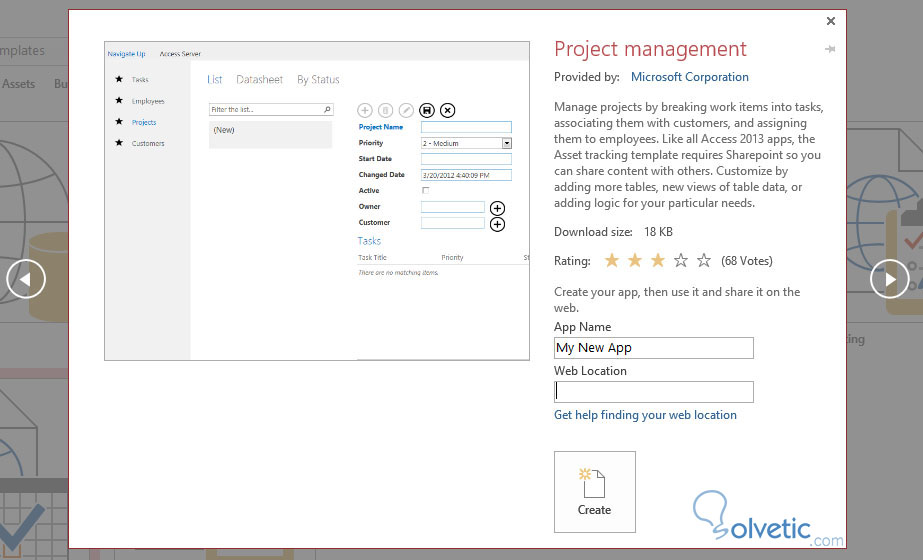Go to the next template preview
Image resolution: width=923 pixels, height=560 pixels.
pos(889,279)
